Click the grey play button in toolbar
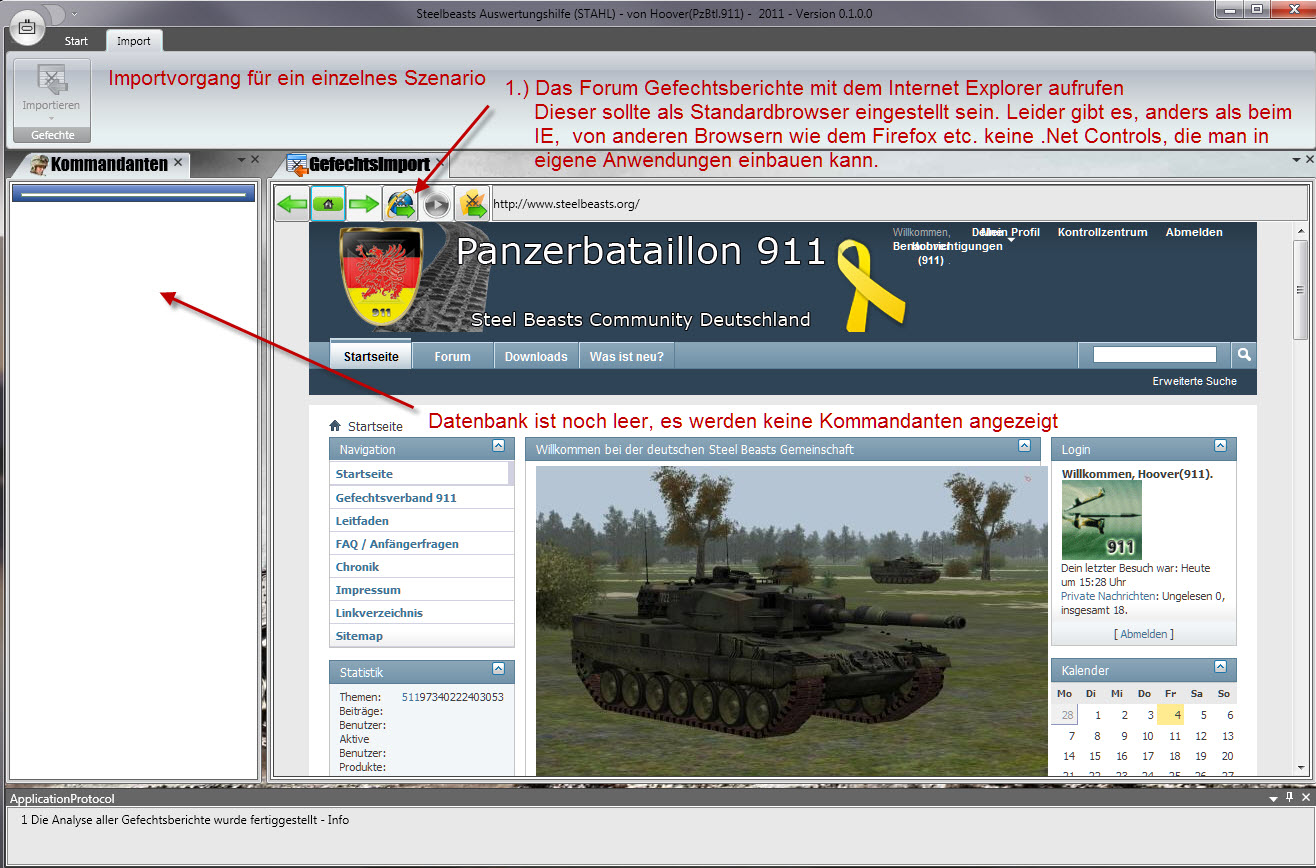 [x=436, y=204]
